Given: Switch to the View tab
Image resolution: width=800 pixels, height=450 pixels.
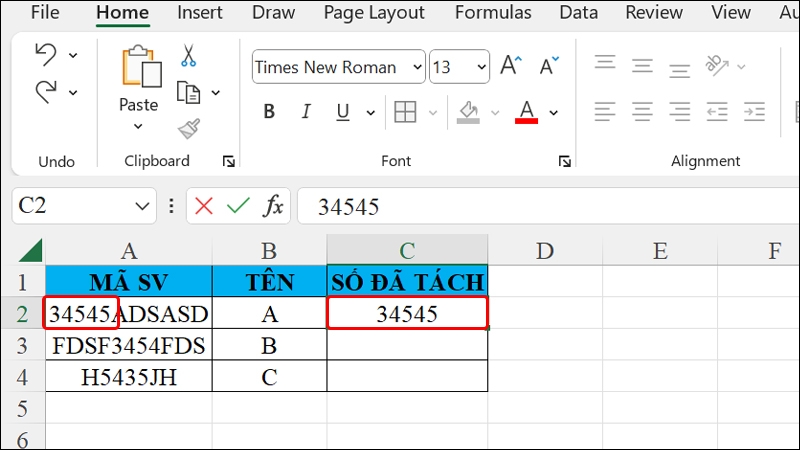Looking at the screenshot, I should pos(731,12).
